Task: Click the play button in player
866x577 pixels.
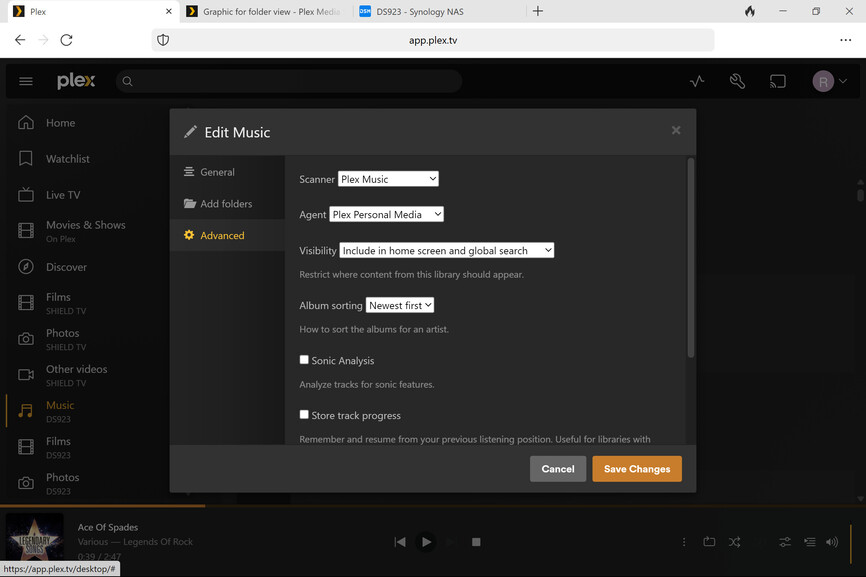Action: 426,542
